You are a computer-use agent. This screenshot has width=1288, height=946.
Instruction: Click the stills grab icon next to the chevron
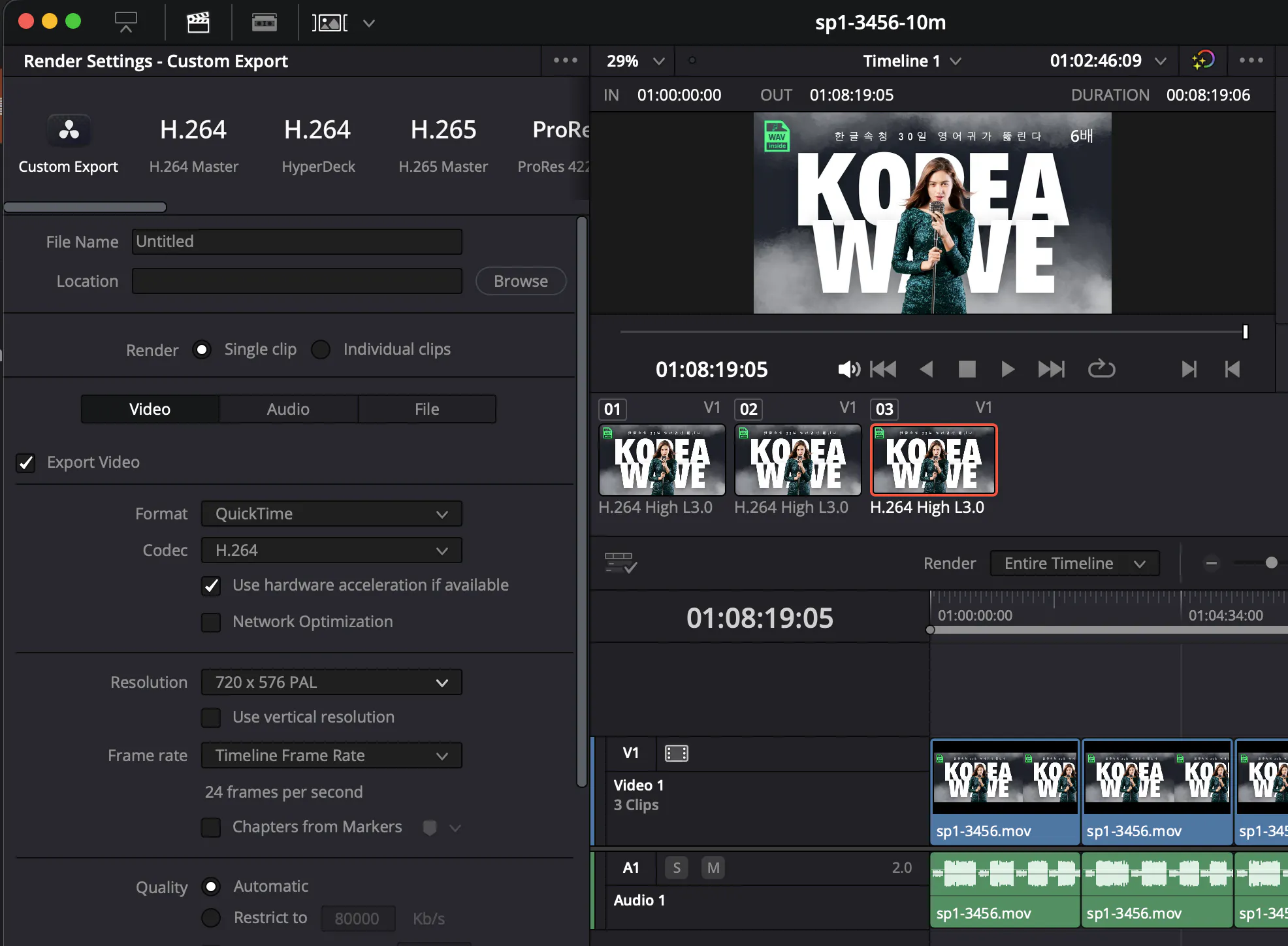pyautogui.click(x=330, y=22)
